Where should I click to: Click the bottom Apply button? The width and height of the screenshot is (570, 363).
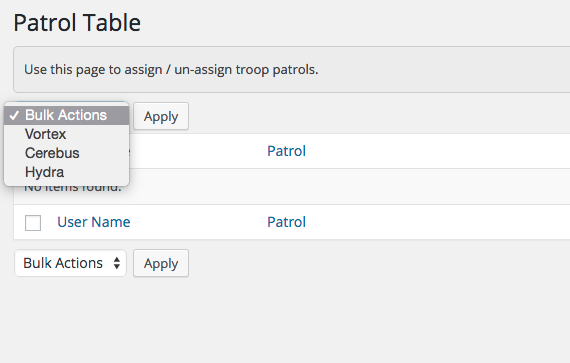[161, 263]
